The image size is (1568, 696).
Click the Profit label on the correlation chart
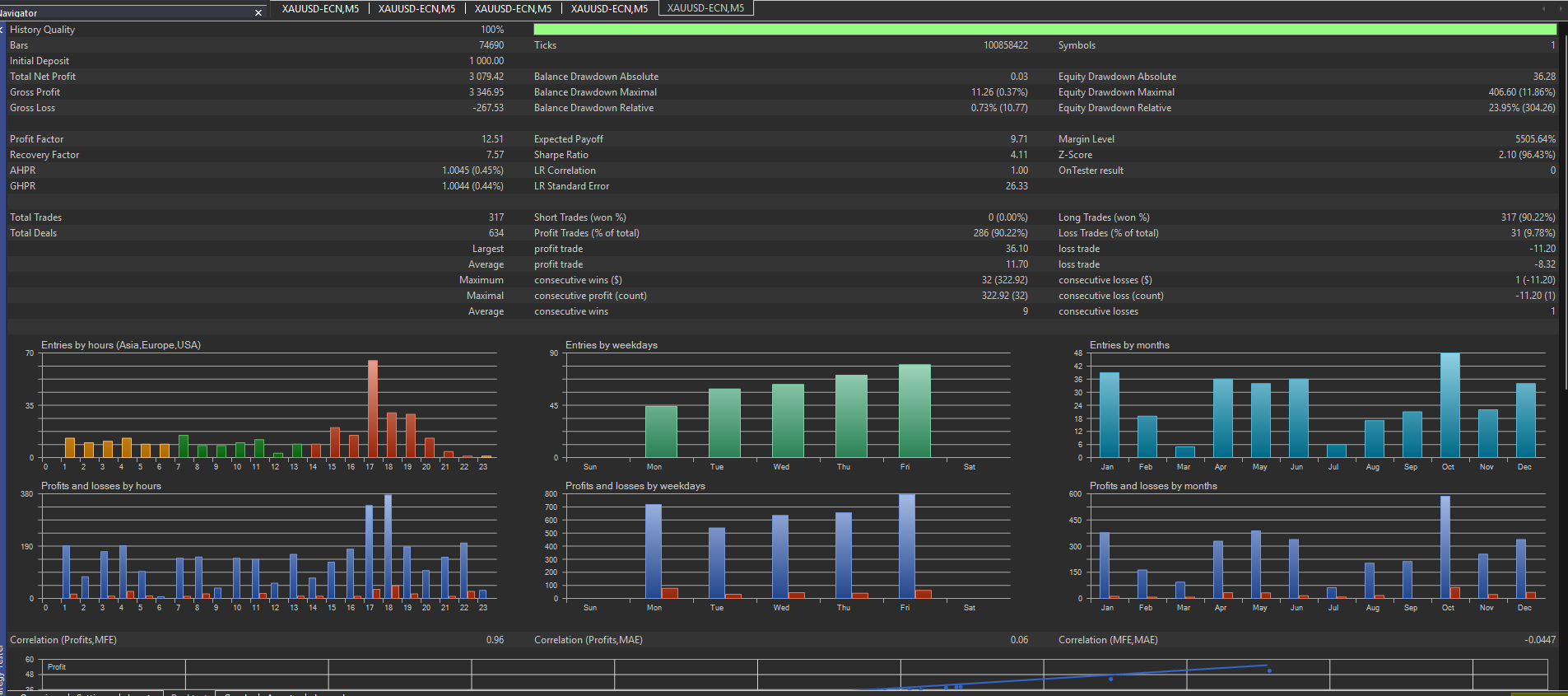[57, 667]
